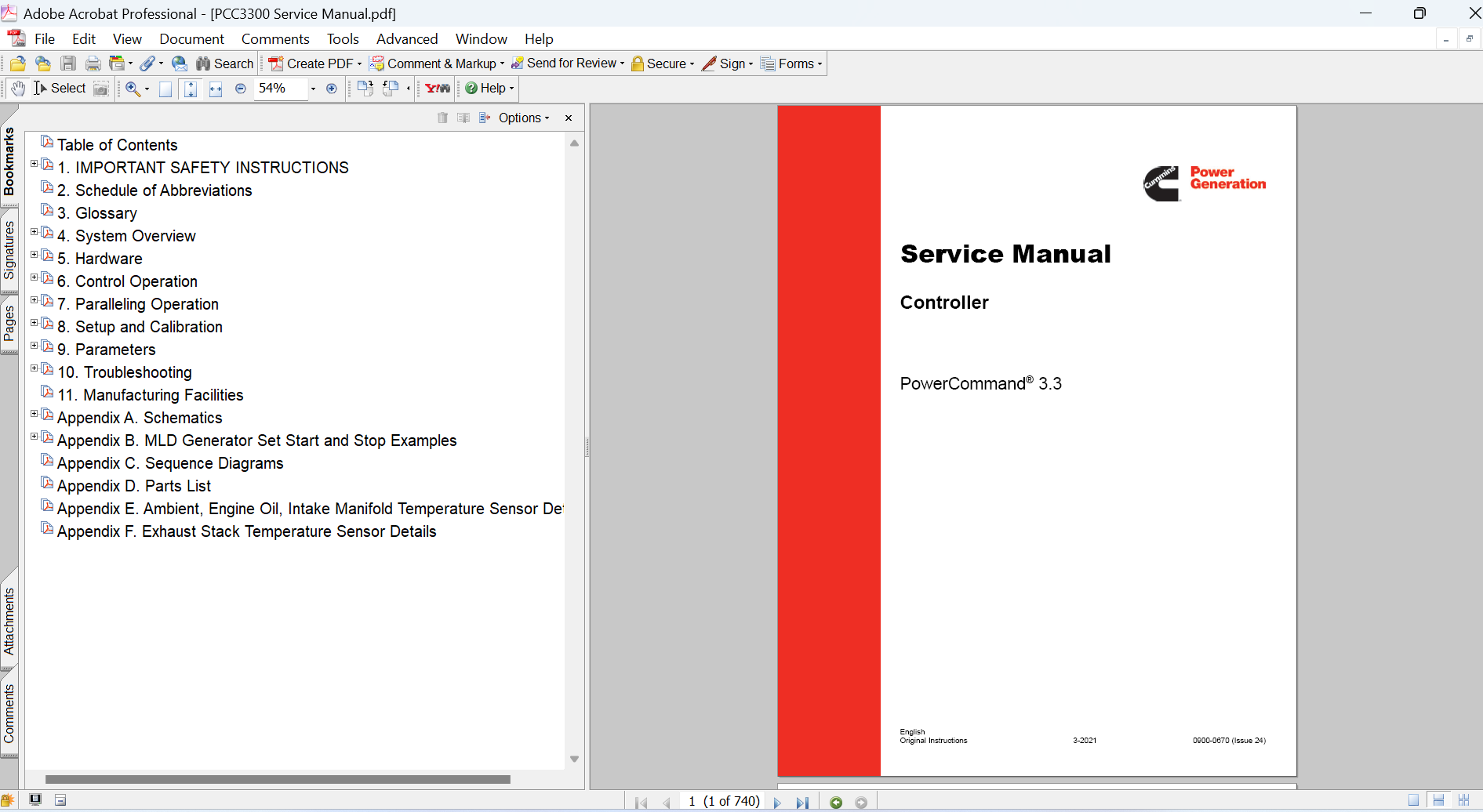Open the Edit menu
Screen dimensions: 1483x812
84,38
